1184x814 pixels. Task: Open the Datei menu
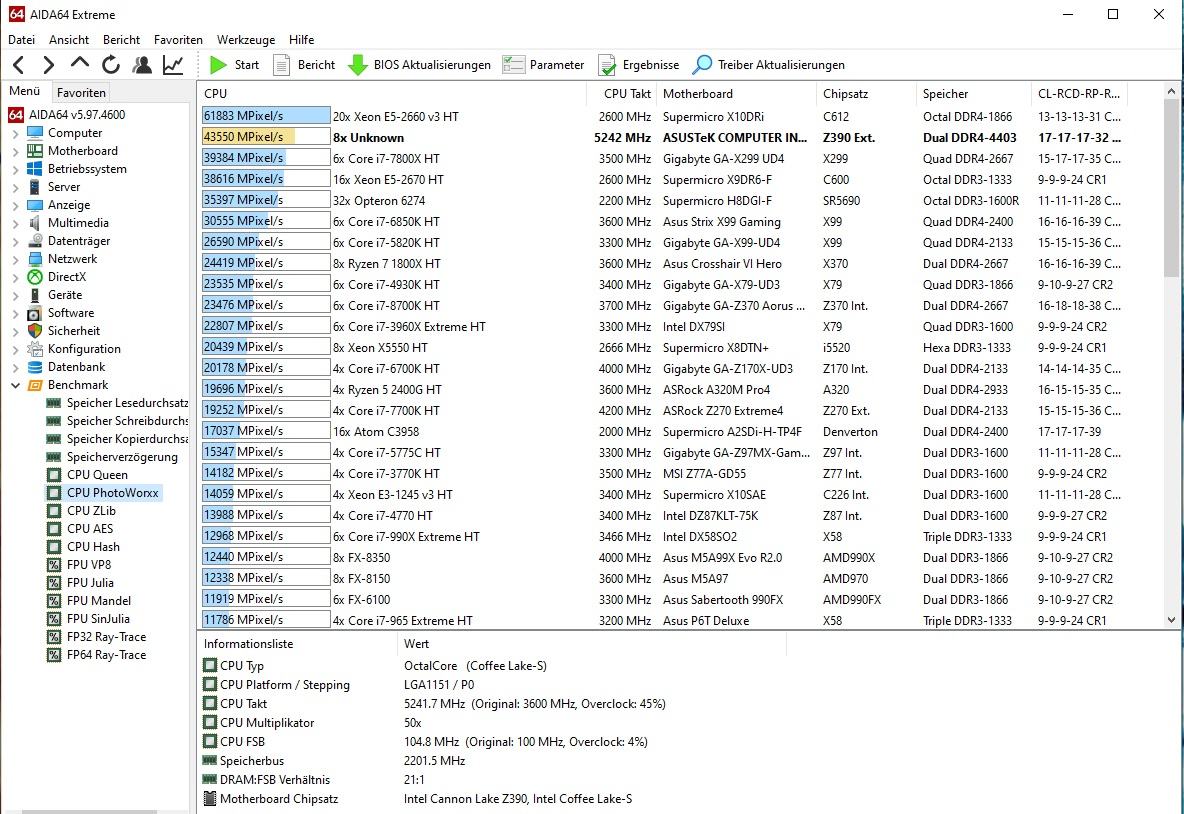21,40
